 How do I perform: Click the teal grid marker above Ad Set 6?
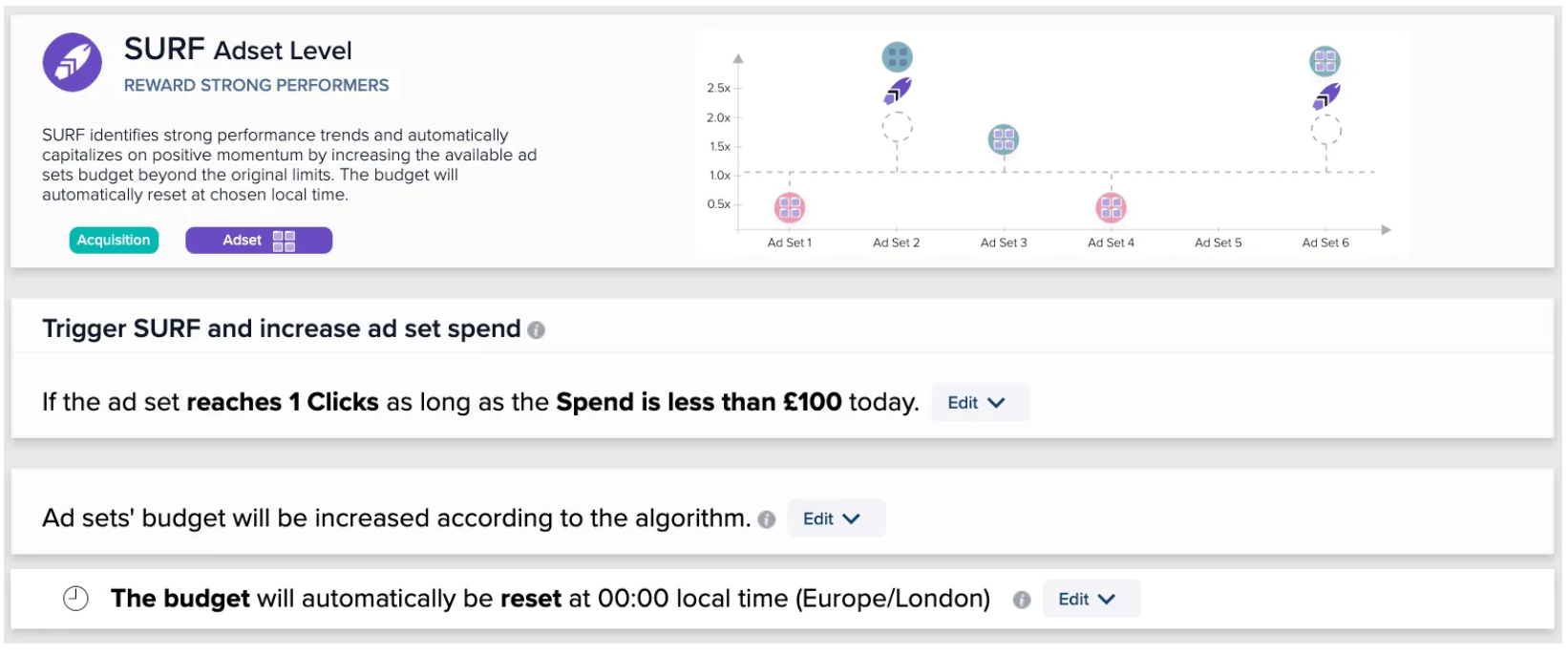pyautogui.click(x=1324, y=61)
